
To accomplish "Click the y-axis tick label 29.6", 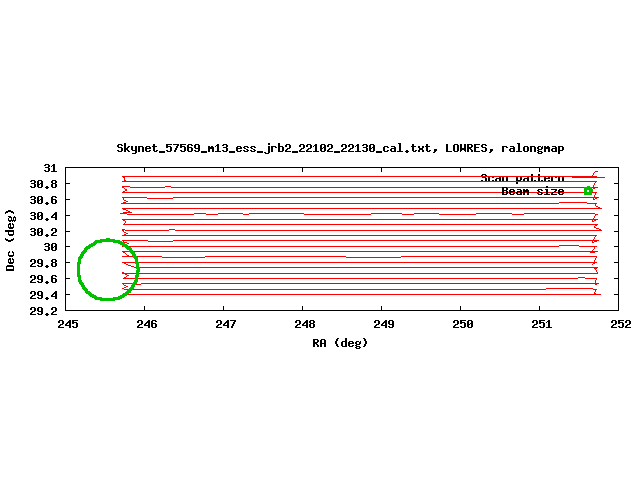I will coord(44,279).
